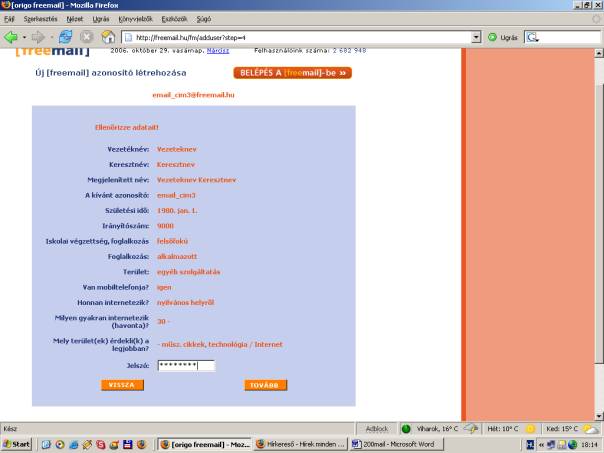The image size is (604, 453).
Task: Go to the Home page icon
Action: point(107,37)
